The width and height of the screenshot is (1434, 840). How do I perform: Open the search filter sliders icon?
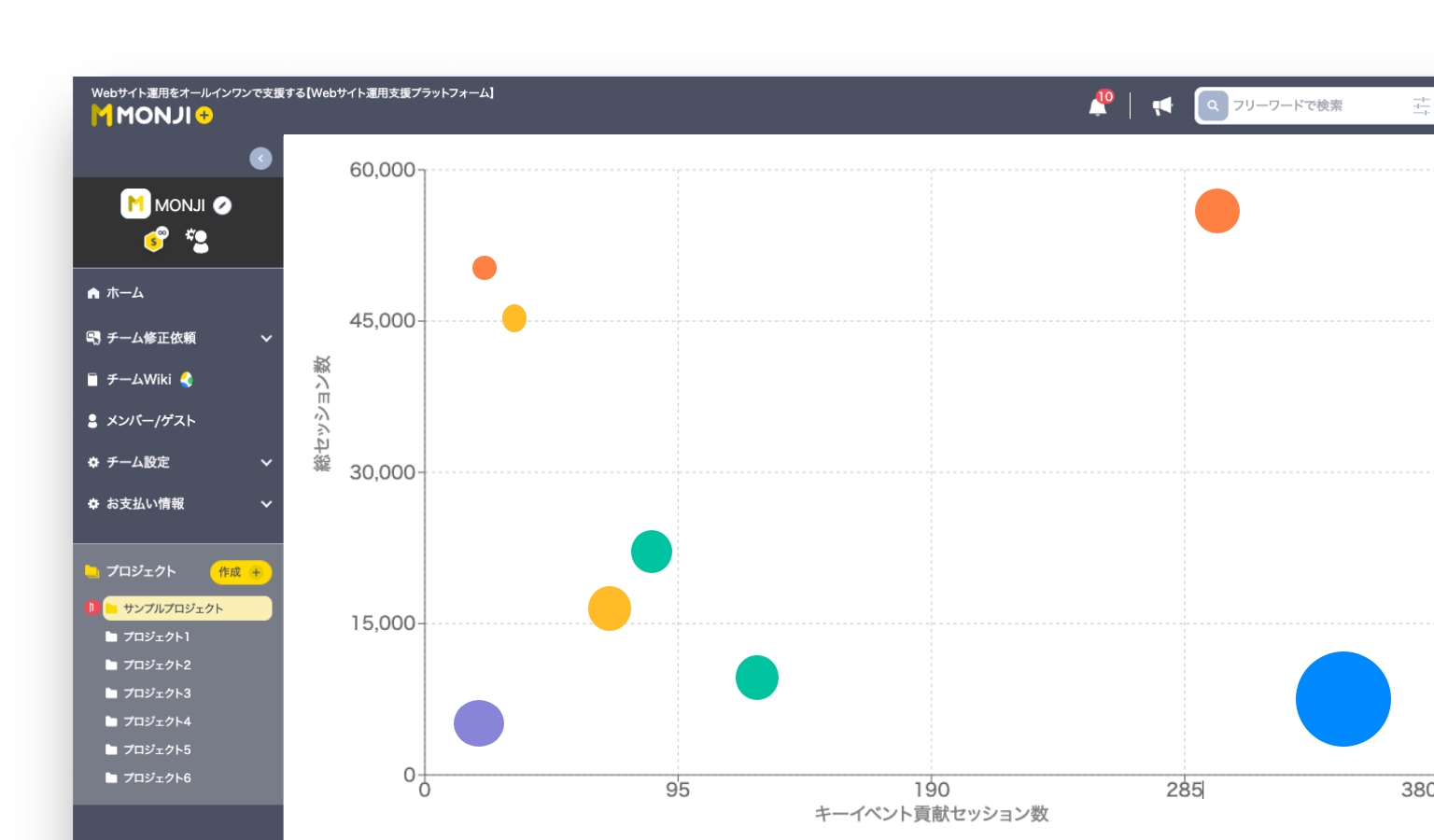1421,105
